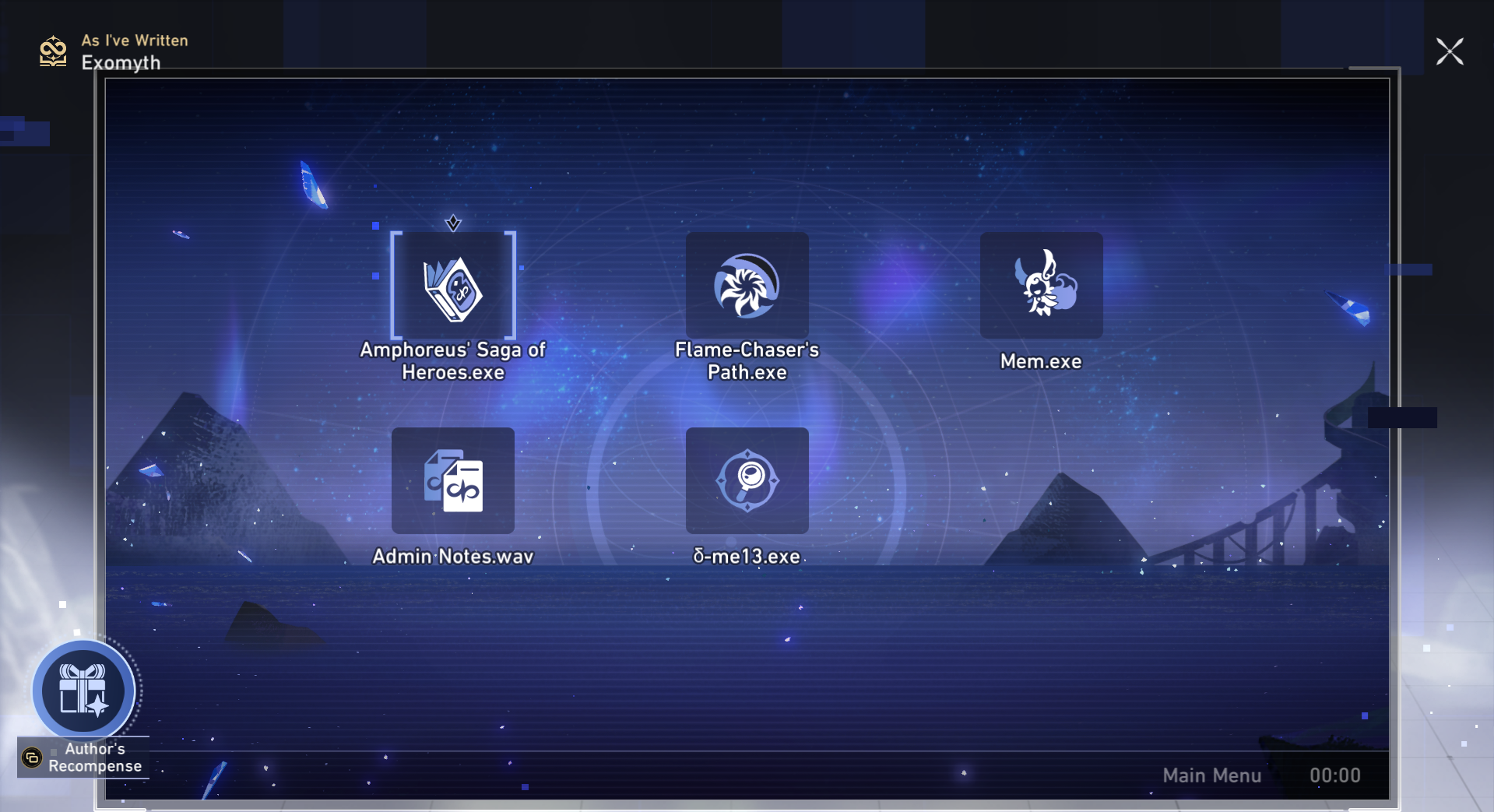Click the small hotkey icon beside Author's Recompense
This screenshot has height=812, width=1494.
pyautogui.click(x=32, y=758)
